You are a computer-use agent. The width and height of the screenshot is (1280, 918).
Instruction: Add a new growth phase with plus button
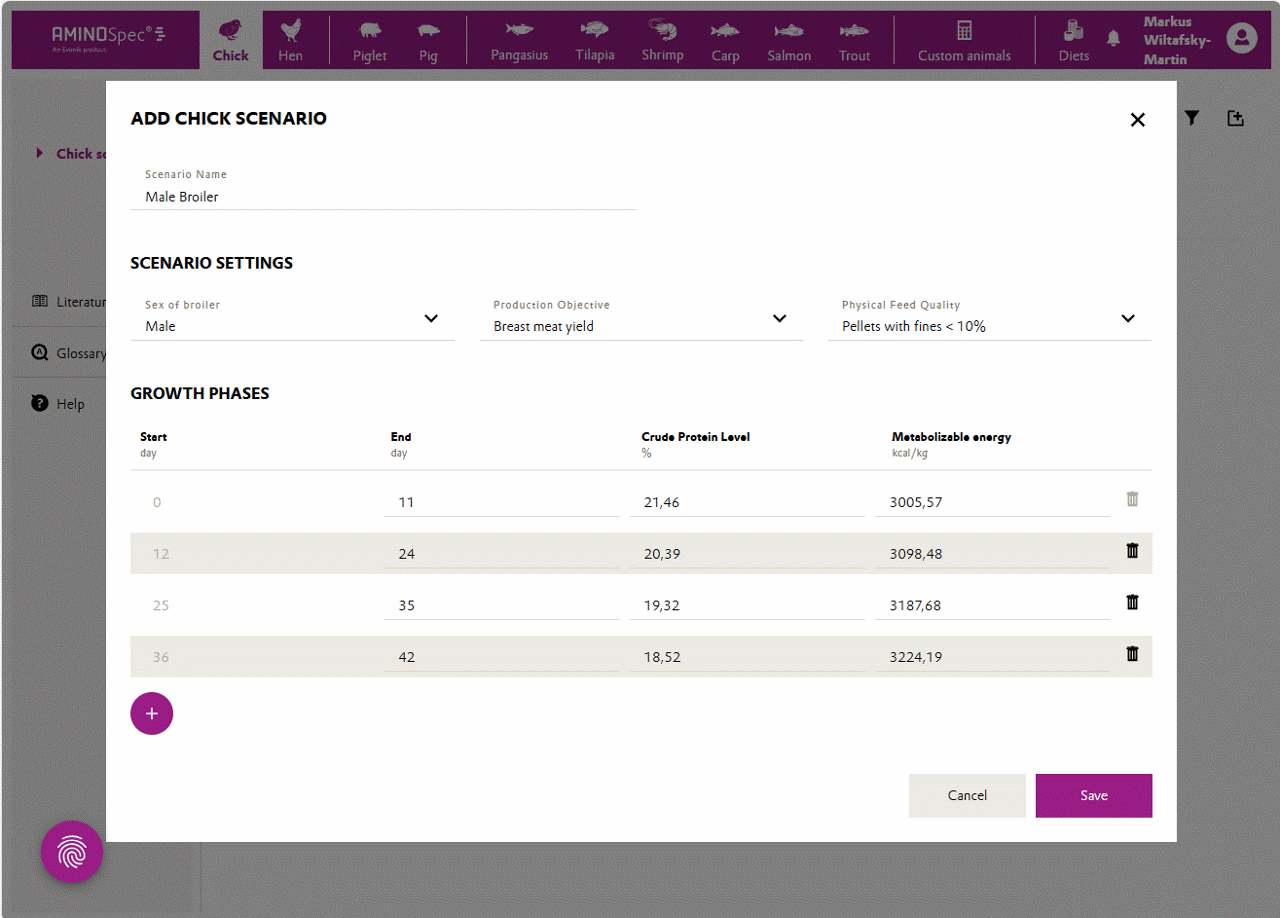152,713
